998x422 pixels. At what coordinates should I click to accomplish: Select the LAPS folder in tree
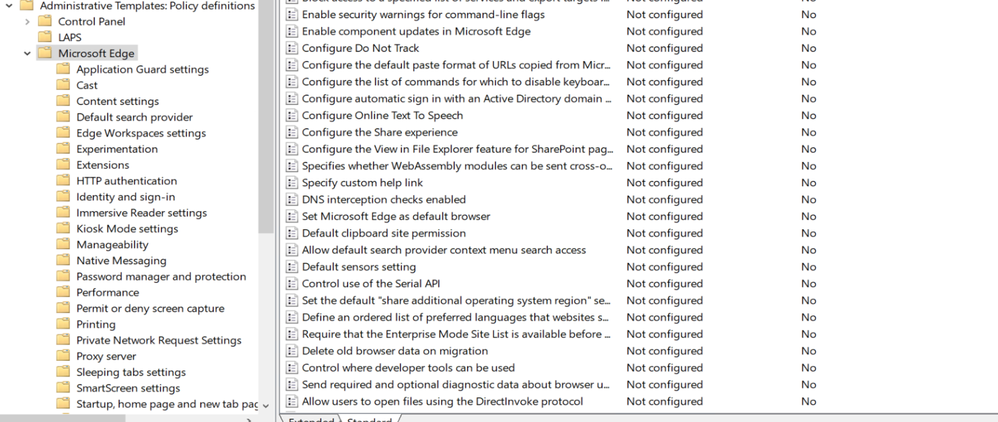click(x=69, y=37)
